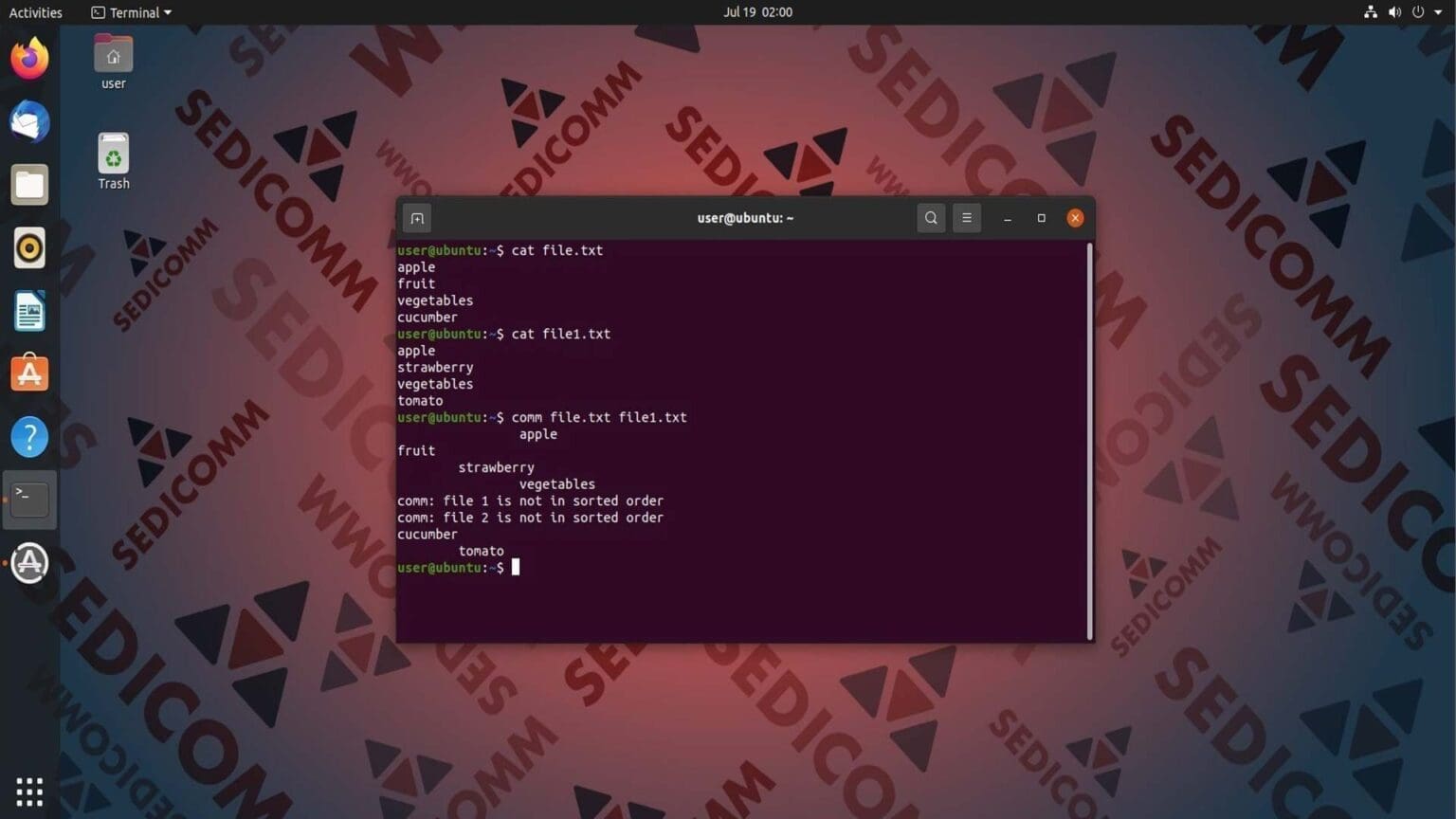Viewport: 1456px width, 819px height.
Task: Click the network status icon
Action: 1371,12
